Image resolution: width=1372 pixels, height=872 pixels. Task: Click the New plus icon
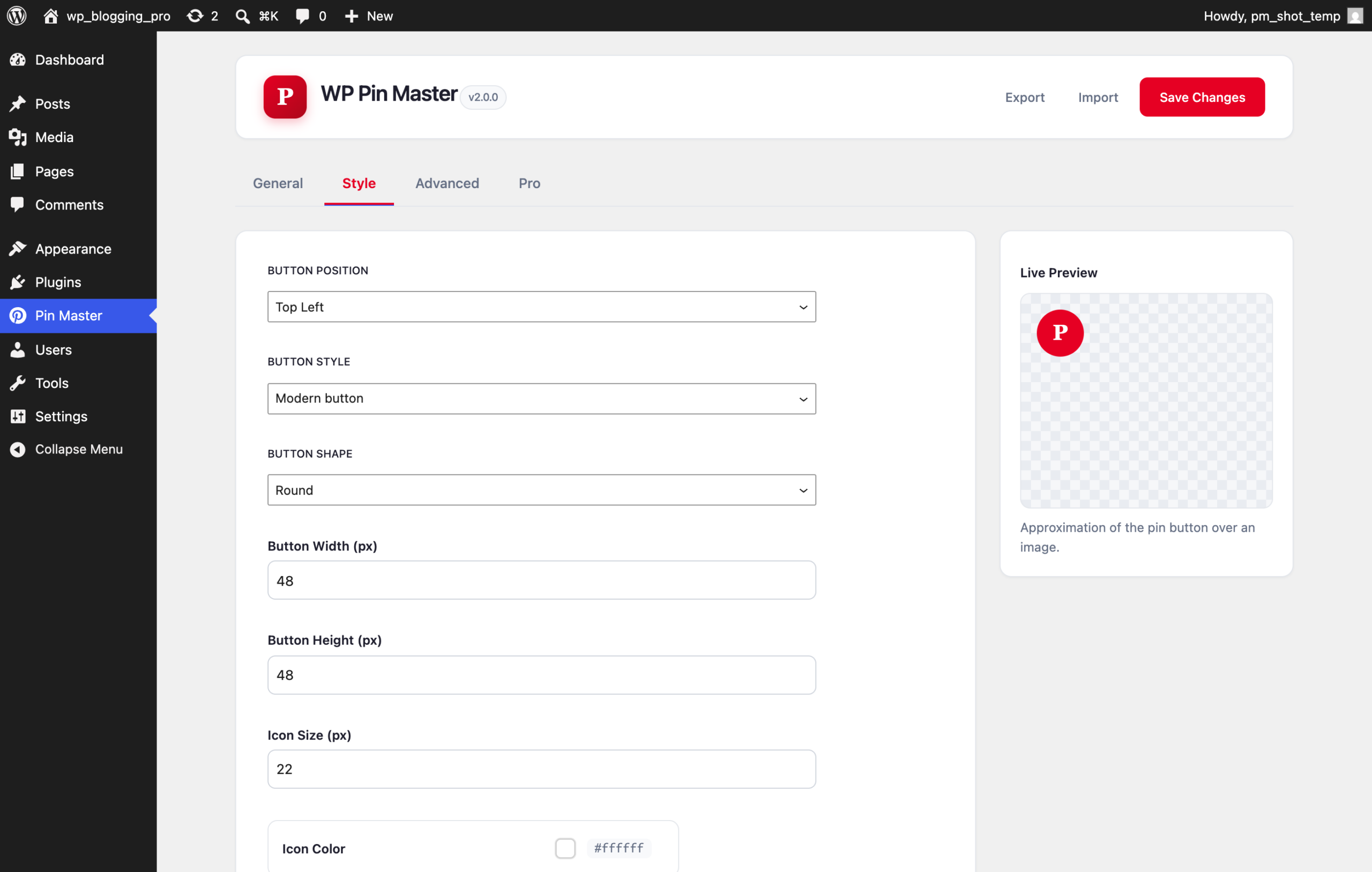click(352, 16)
